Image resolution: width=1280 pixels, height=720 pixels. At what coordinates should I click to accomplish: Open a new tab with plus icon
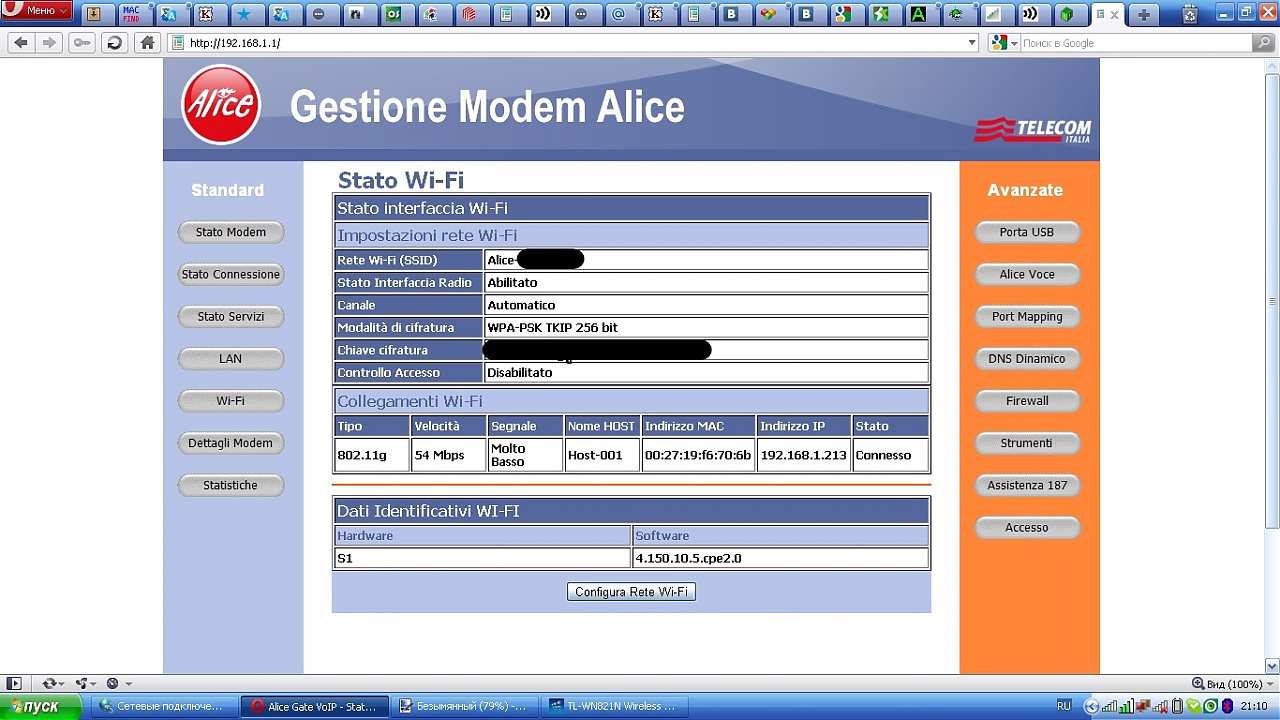[1143, 15]
